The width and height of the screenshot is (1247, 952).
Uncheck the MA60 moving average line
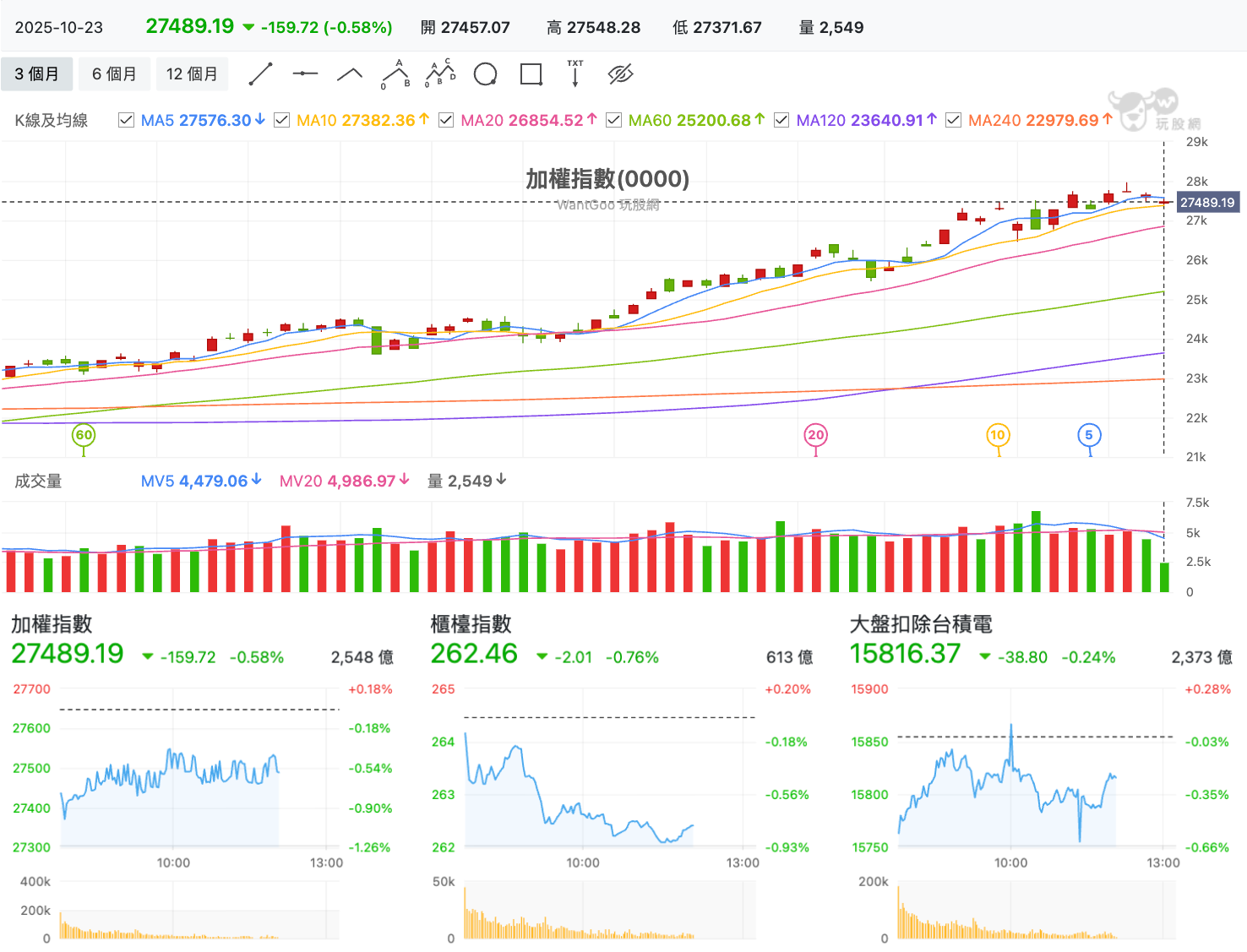click(x=613, y=120)
